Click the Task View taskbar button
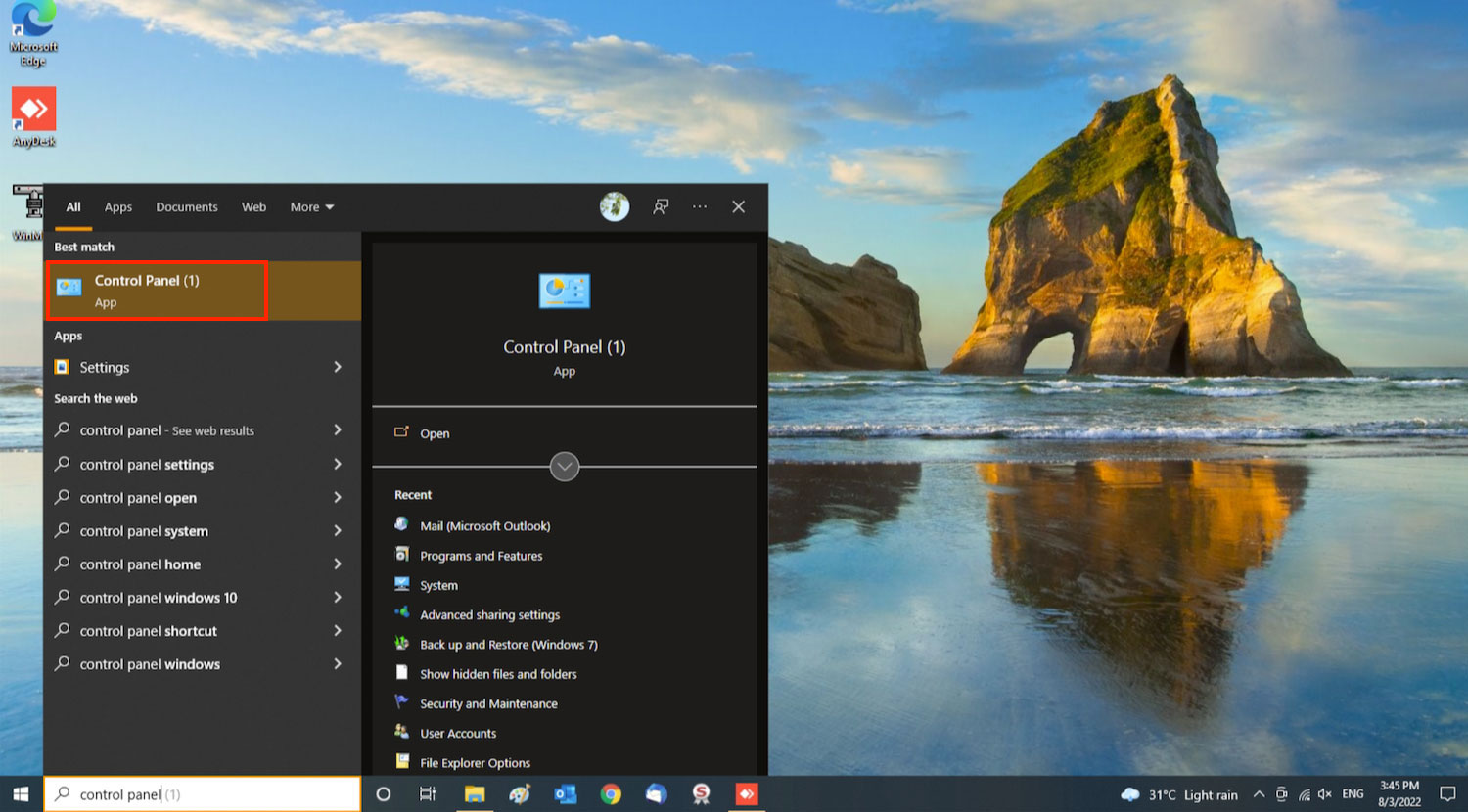Viewport: 1468px width, 812px height. click(x=428, y=794)
